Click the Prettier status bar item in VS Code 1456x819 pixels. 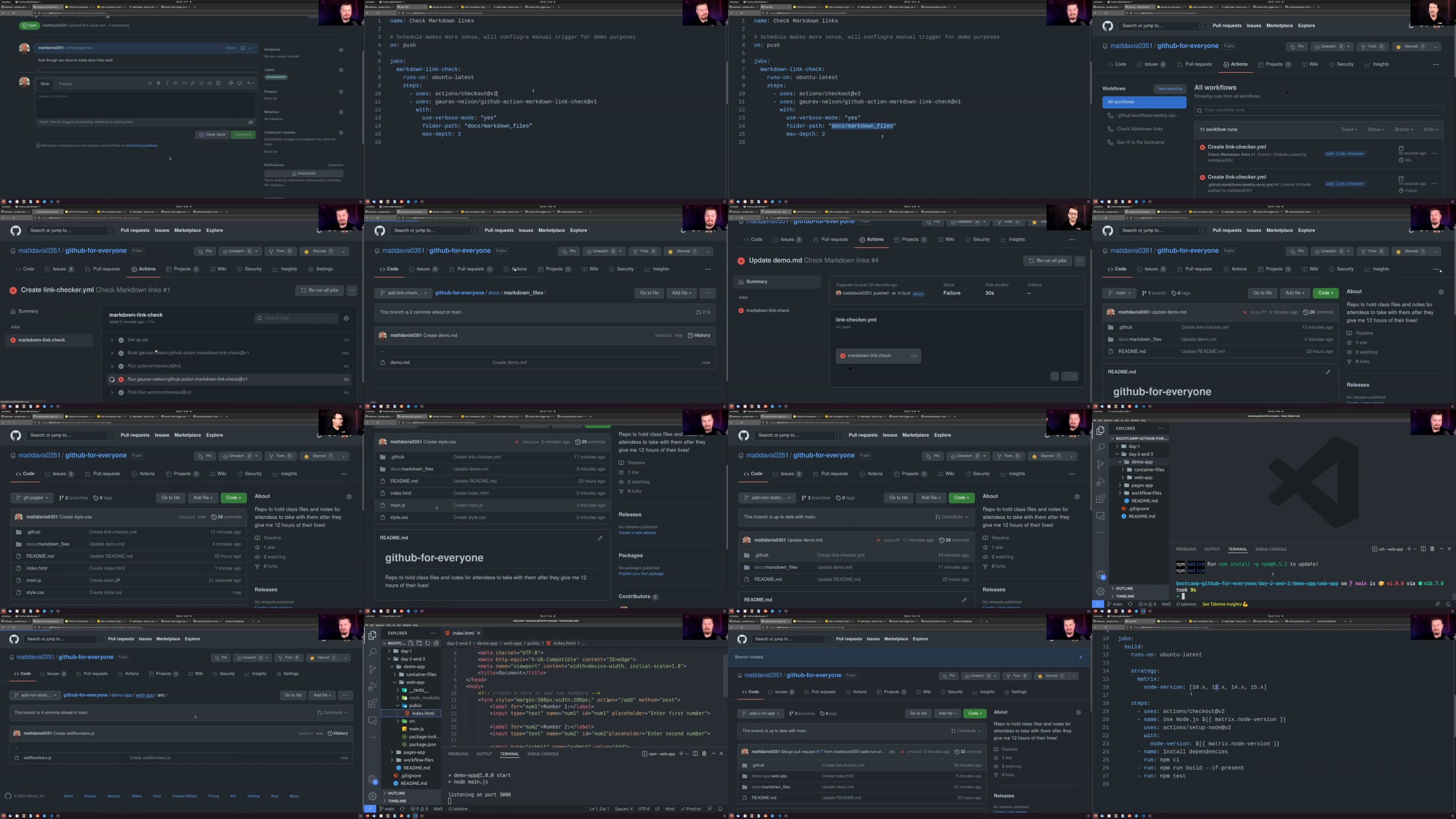691,809
